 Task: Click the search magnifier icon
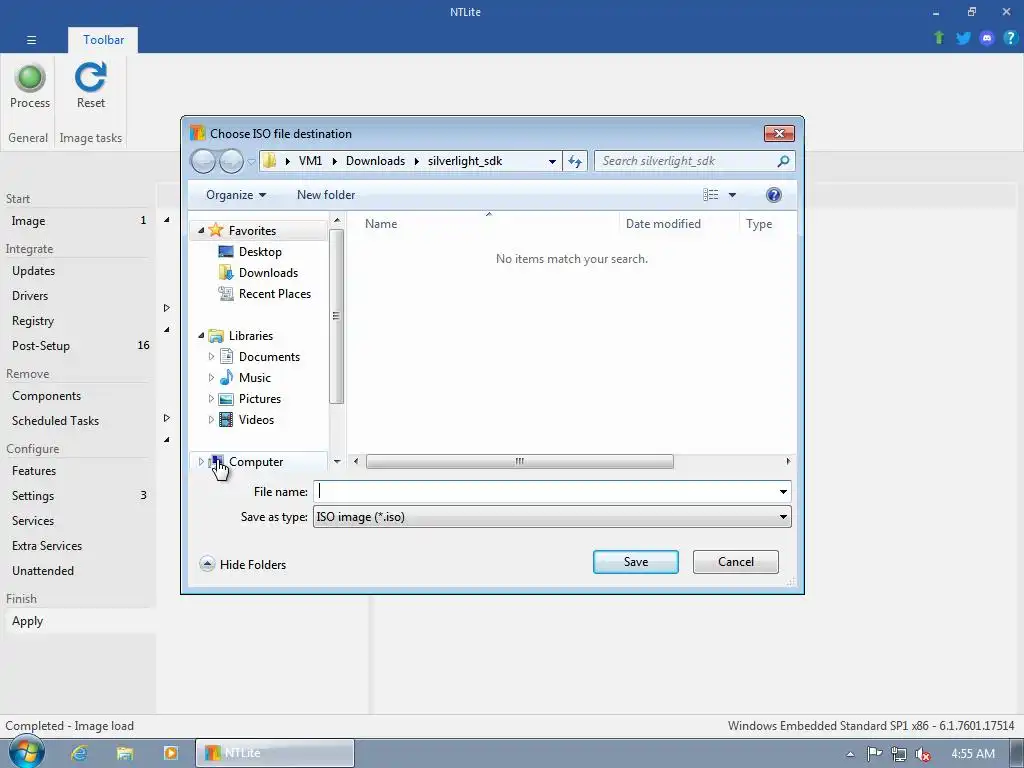click(783, 161)
